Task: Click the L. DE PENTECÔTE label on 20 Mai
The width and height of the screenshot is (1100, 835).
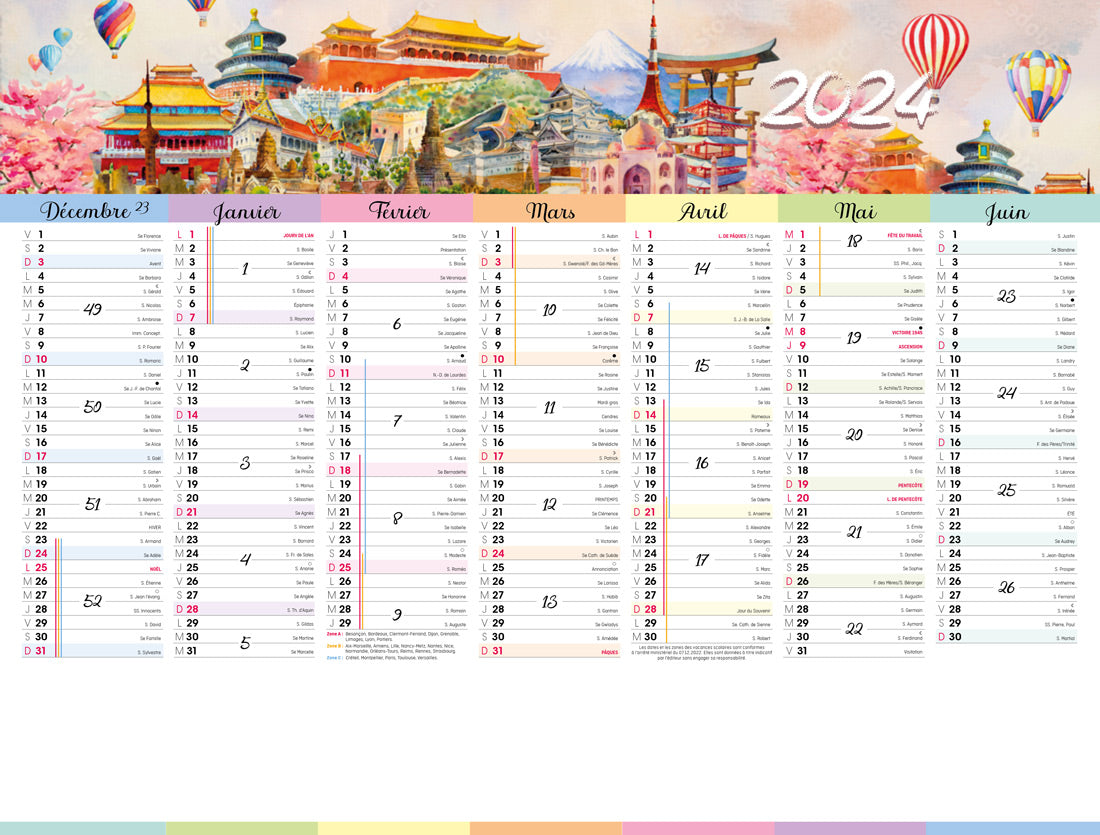Action: 904,500
